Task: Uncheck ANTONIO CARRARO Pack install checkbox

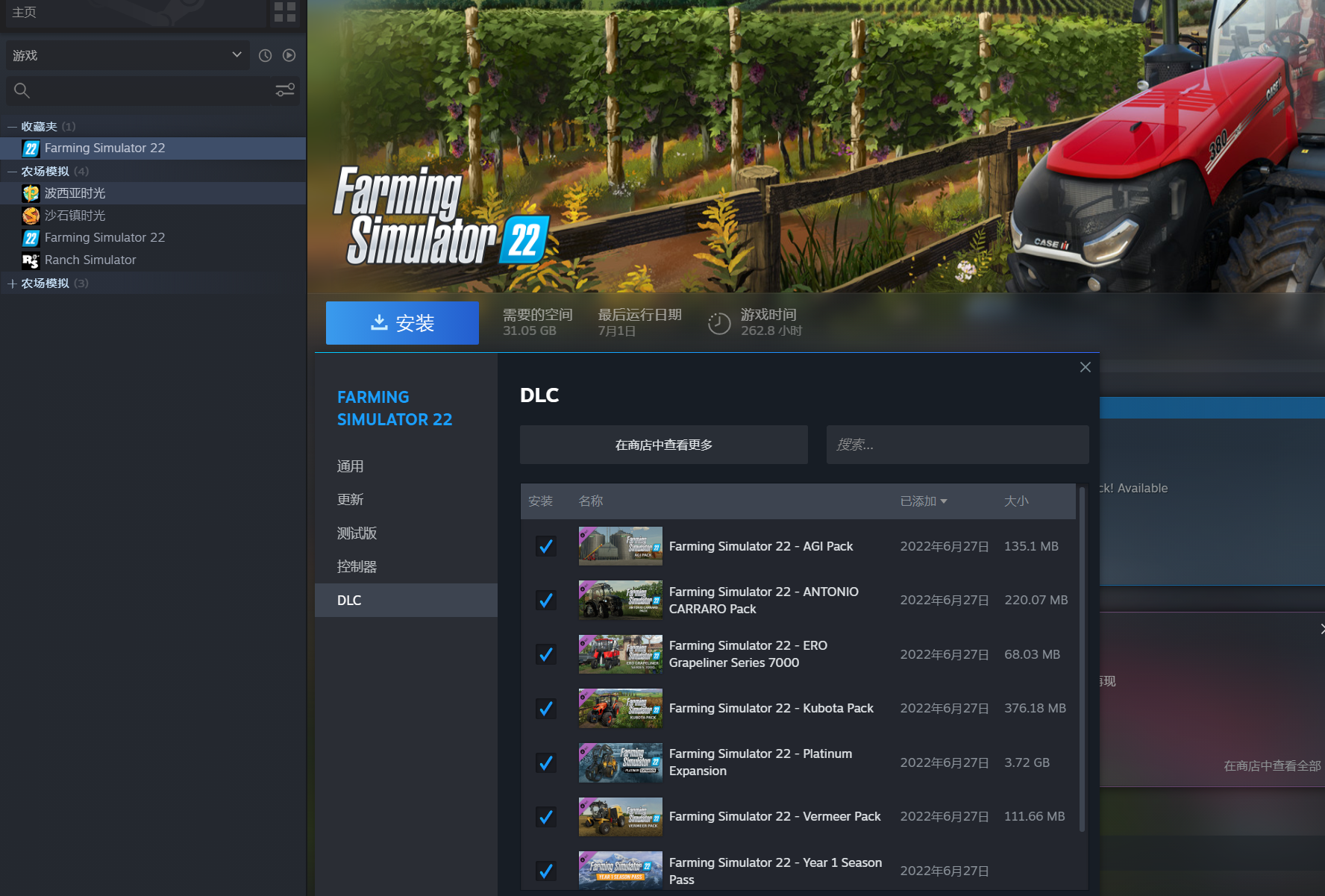Action: point(546,600)
